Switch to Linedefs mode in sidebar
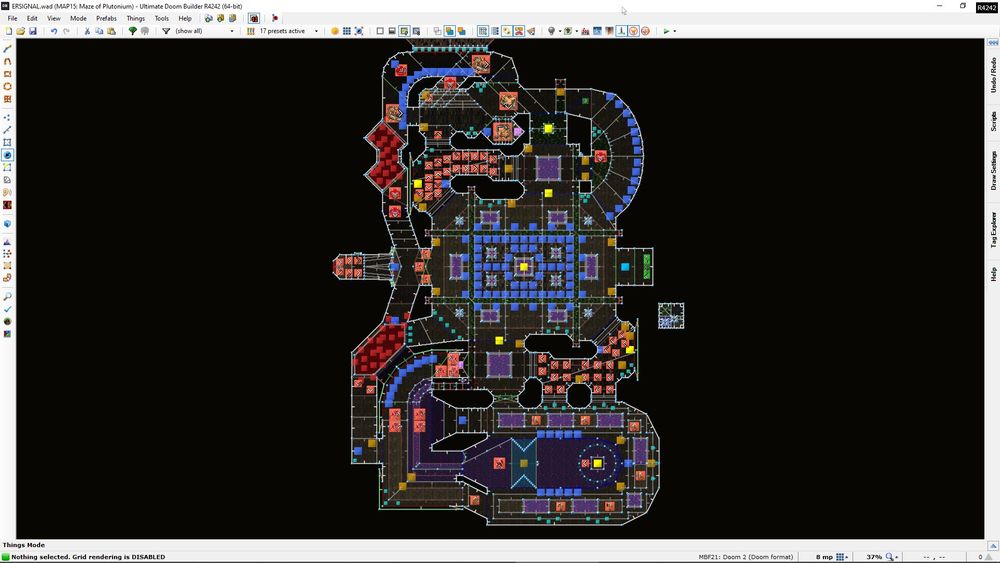This screenshot has width=1000, height=563. tap(7, 130)
